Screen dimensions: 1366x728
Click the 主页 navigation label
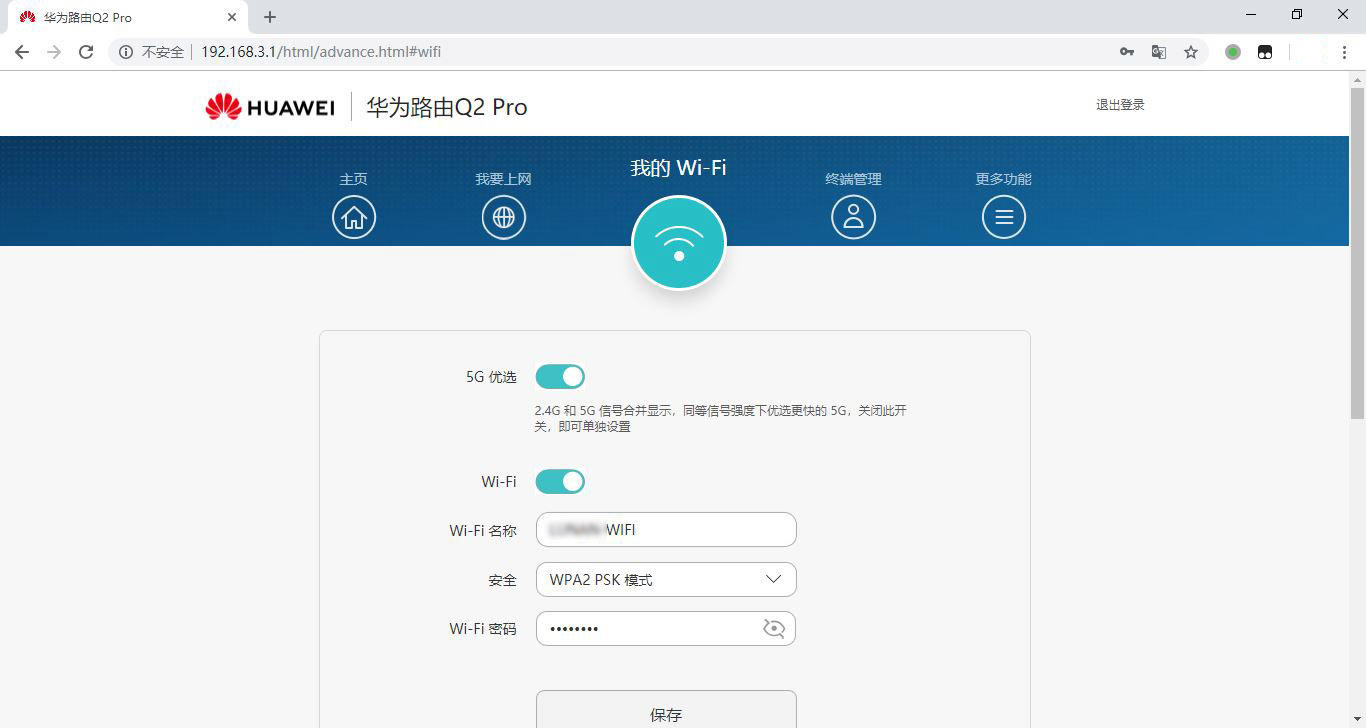pos(354,179)
